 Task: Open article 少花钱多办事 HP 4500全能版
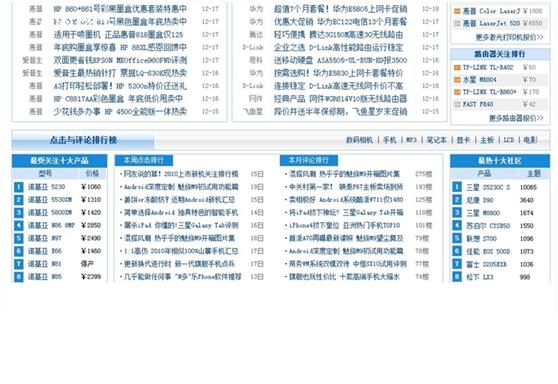[120, 111]
